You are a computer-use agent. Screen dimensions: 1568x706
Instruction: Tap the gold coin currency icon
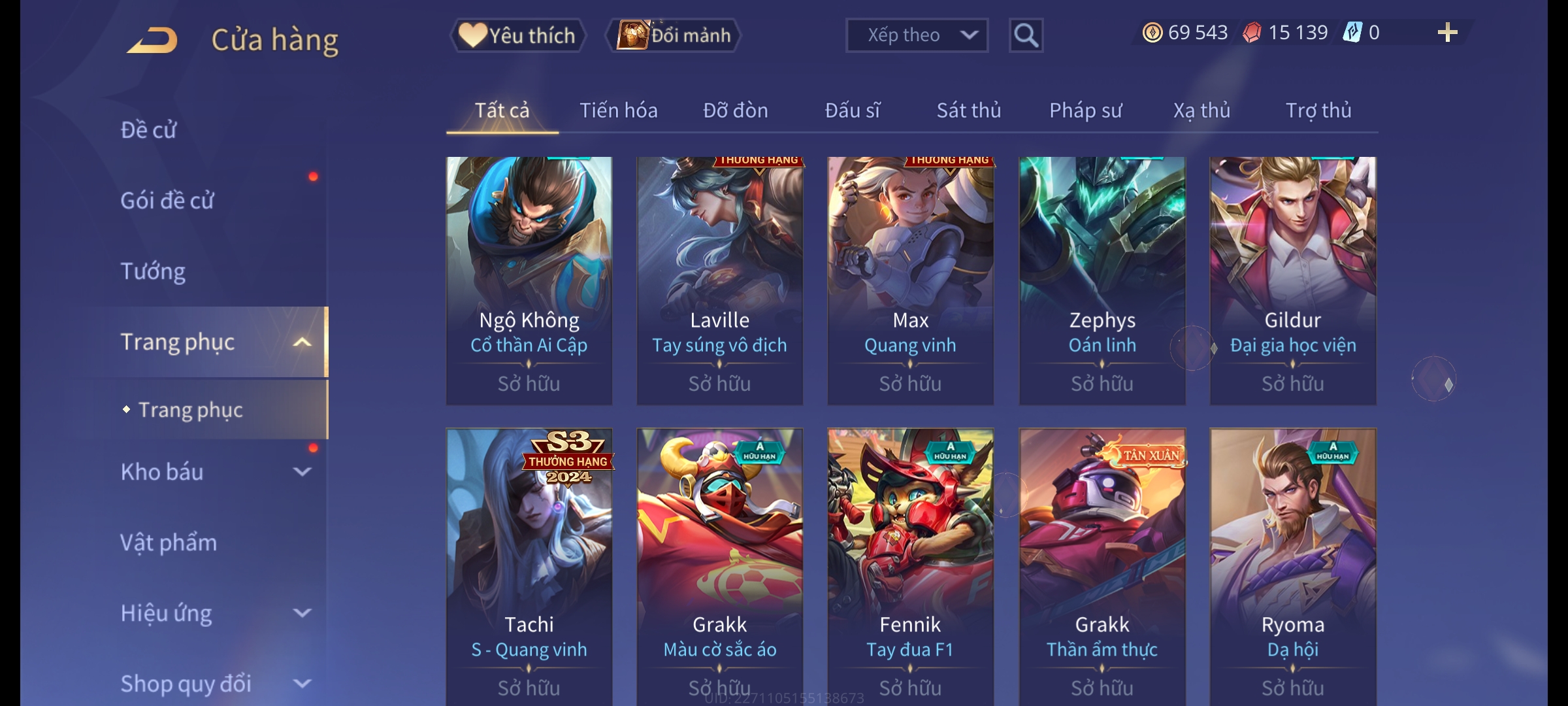pos(1152,33)
